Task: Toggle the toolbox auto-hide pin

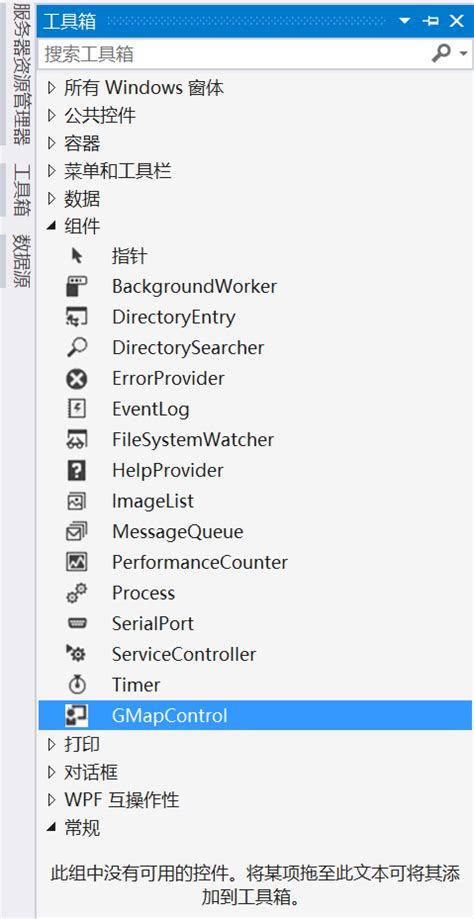Action: [431, 21]
